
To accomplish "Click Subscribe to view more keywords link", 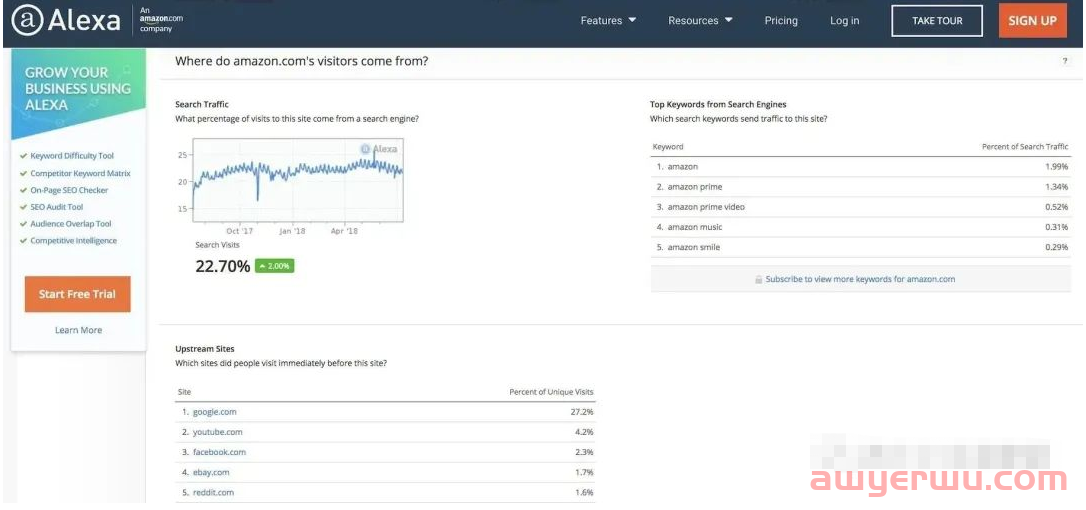I will [860, 280].
